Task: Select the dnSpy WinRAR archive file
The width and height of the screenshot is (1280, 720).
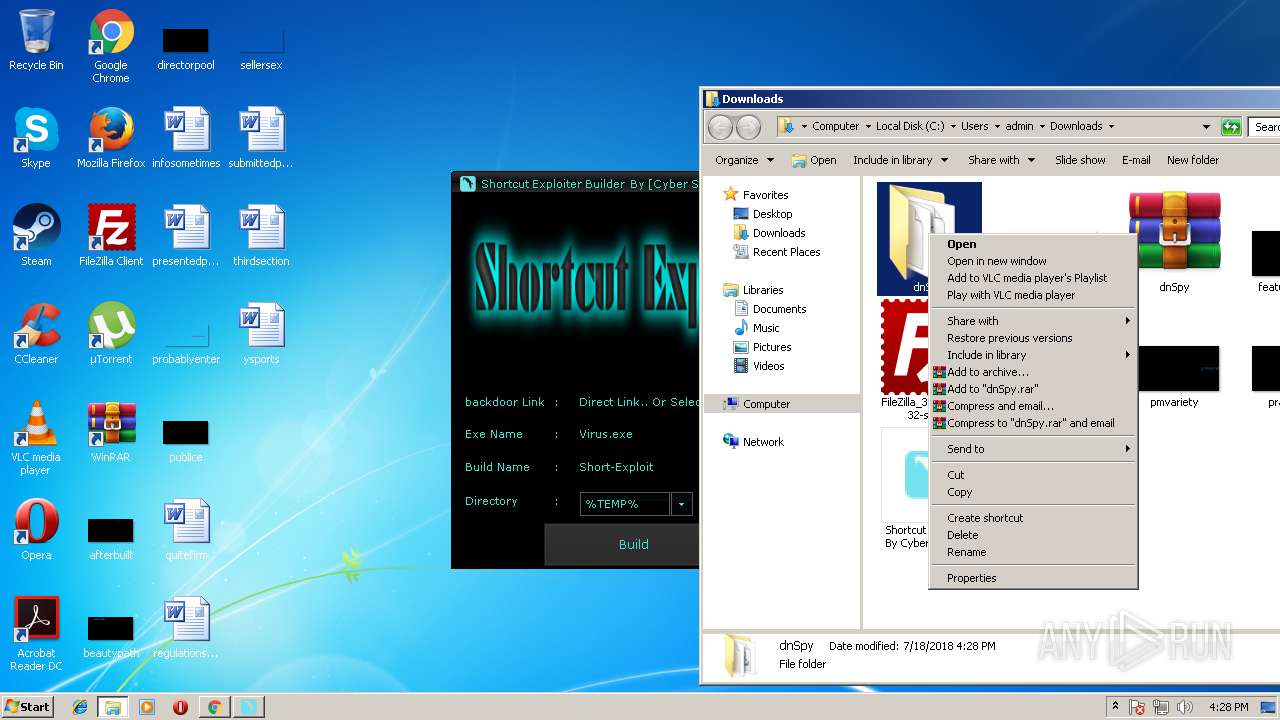Action: [x=1174, y=240]
